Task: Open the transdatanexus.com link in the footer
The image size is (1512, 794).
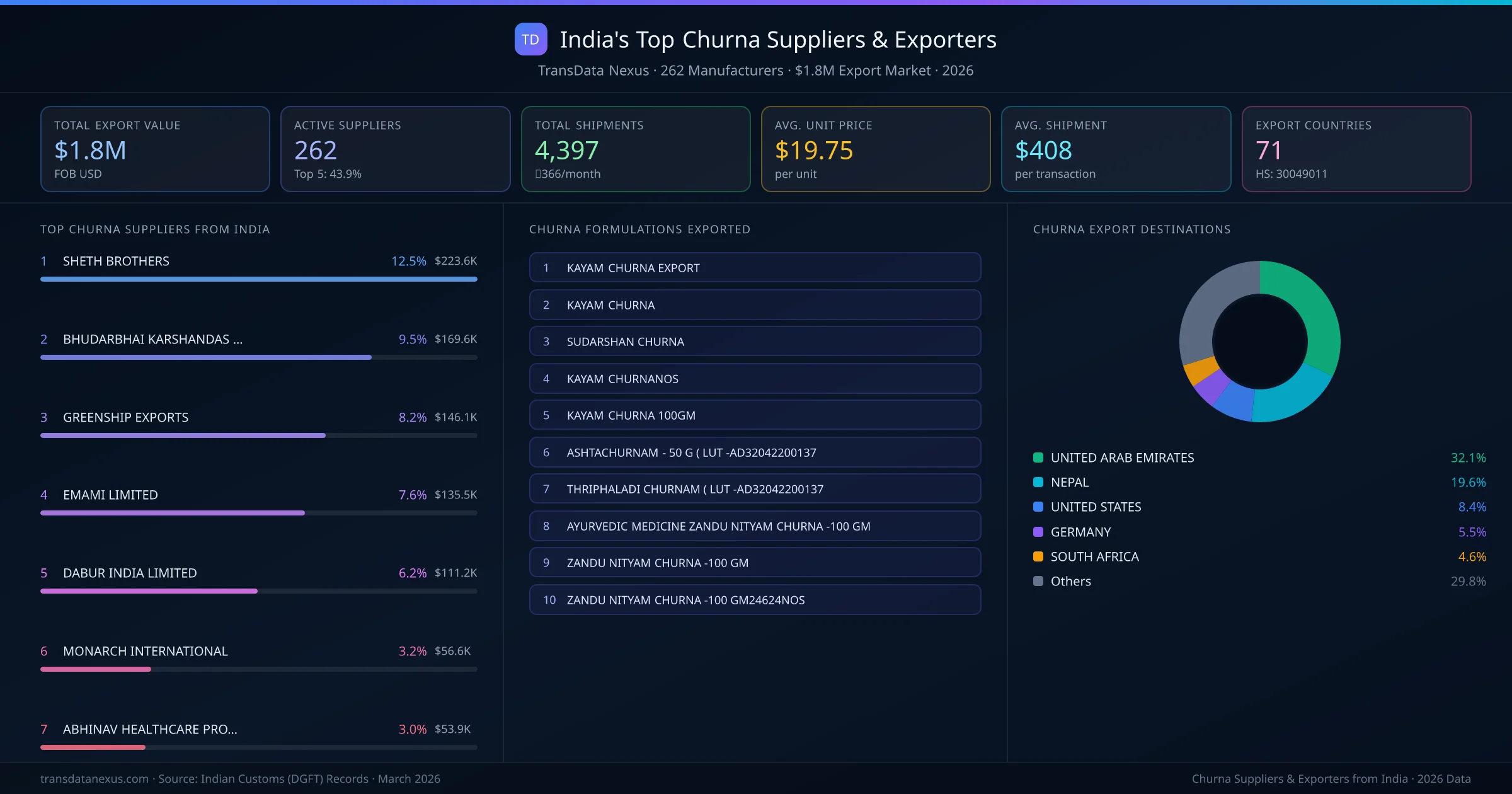Action: (93, 779)
